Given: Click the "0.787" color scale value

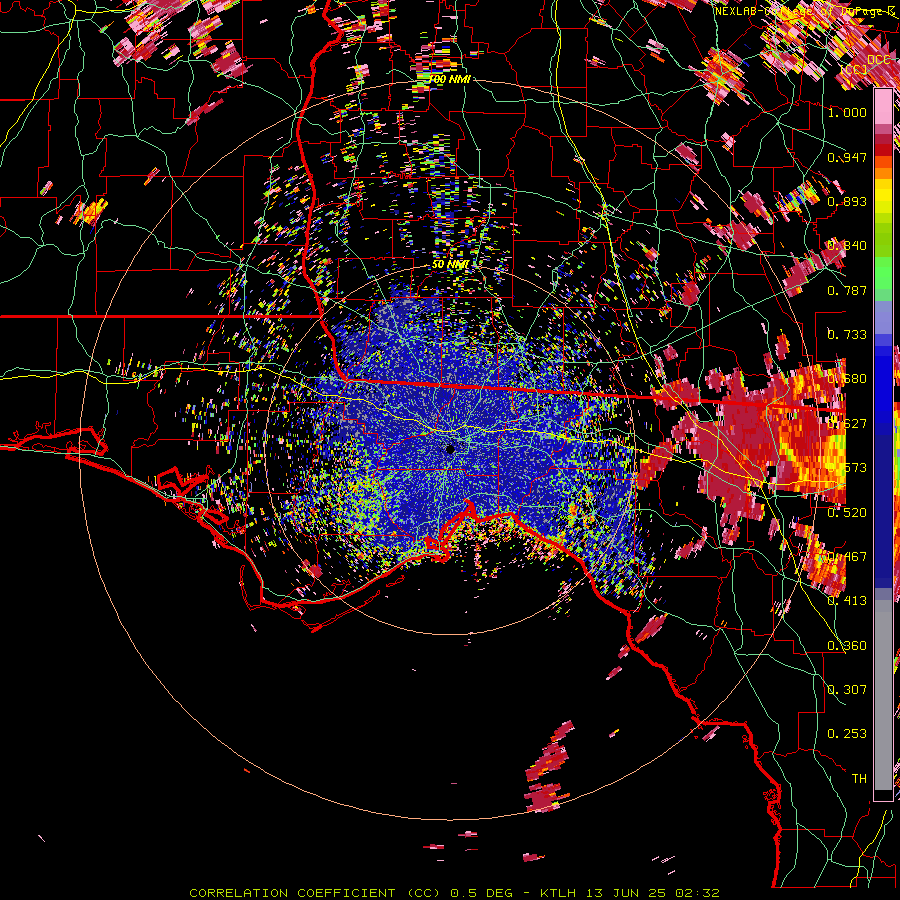Looking at the screenshot, I should 847,290.
